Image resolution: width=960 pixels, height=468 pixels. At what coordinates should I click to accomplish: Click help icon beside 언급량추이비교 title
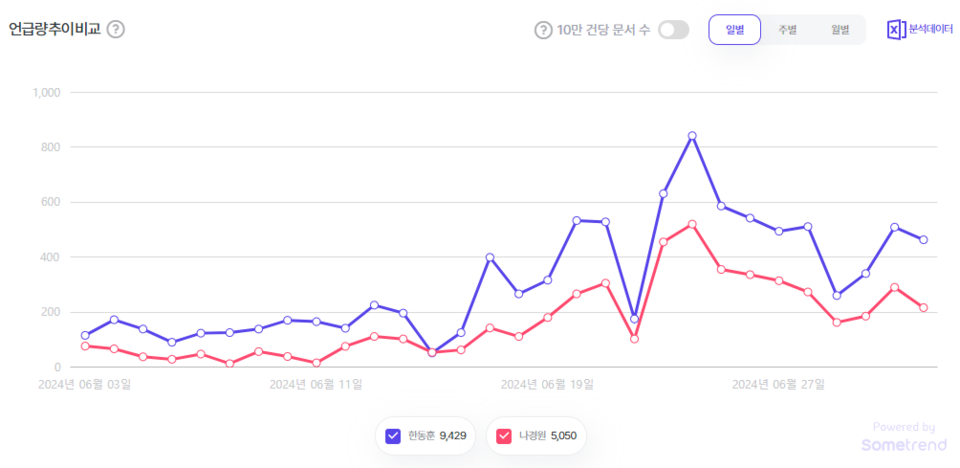(116, 29)
